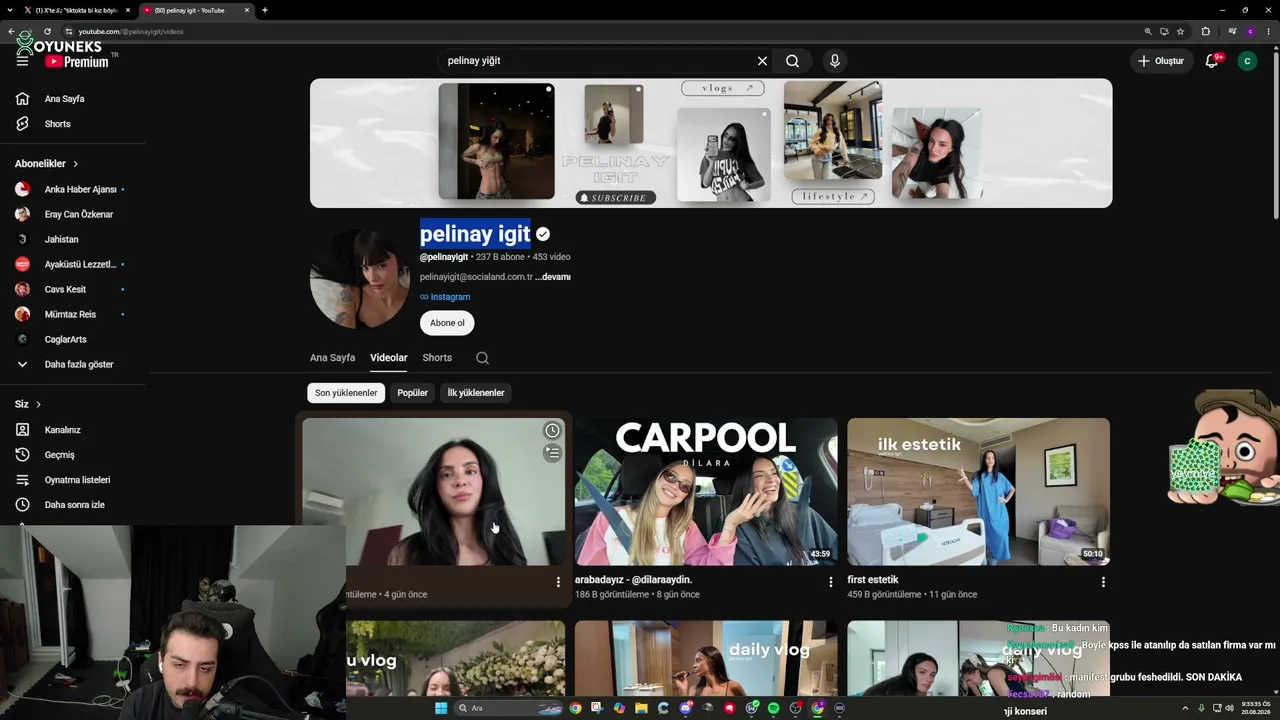Select the pelinay igit YouTube browser tab
Screen dimensions: 1280x720
point(196,10)
